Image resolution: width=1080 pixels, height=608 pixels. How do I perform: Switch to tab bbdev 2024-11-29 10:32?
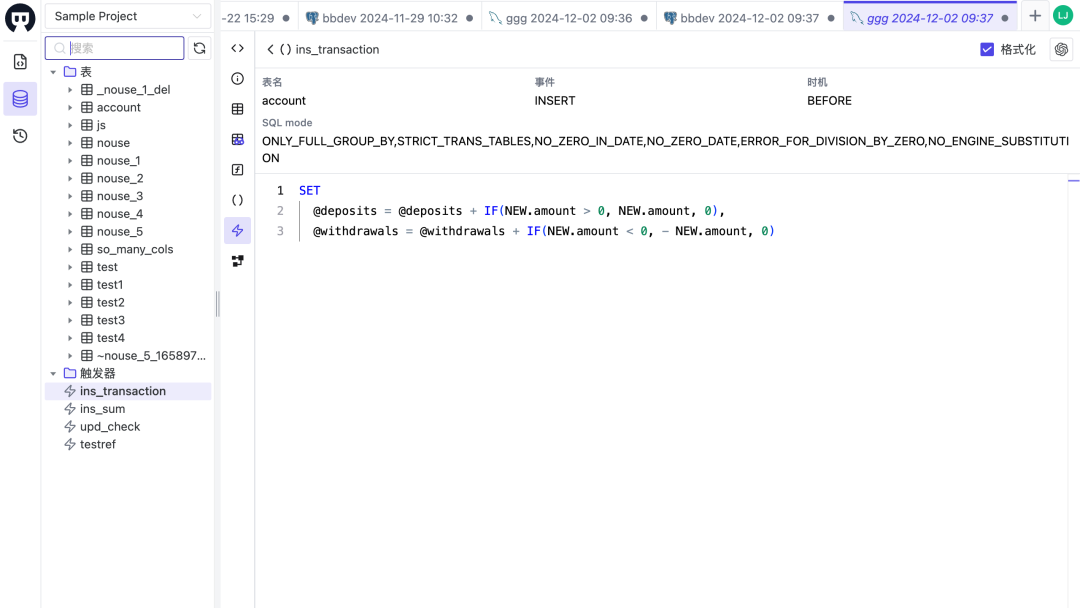389,18
